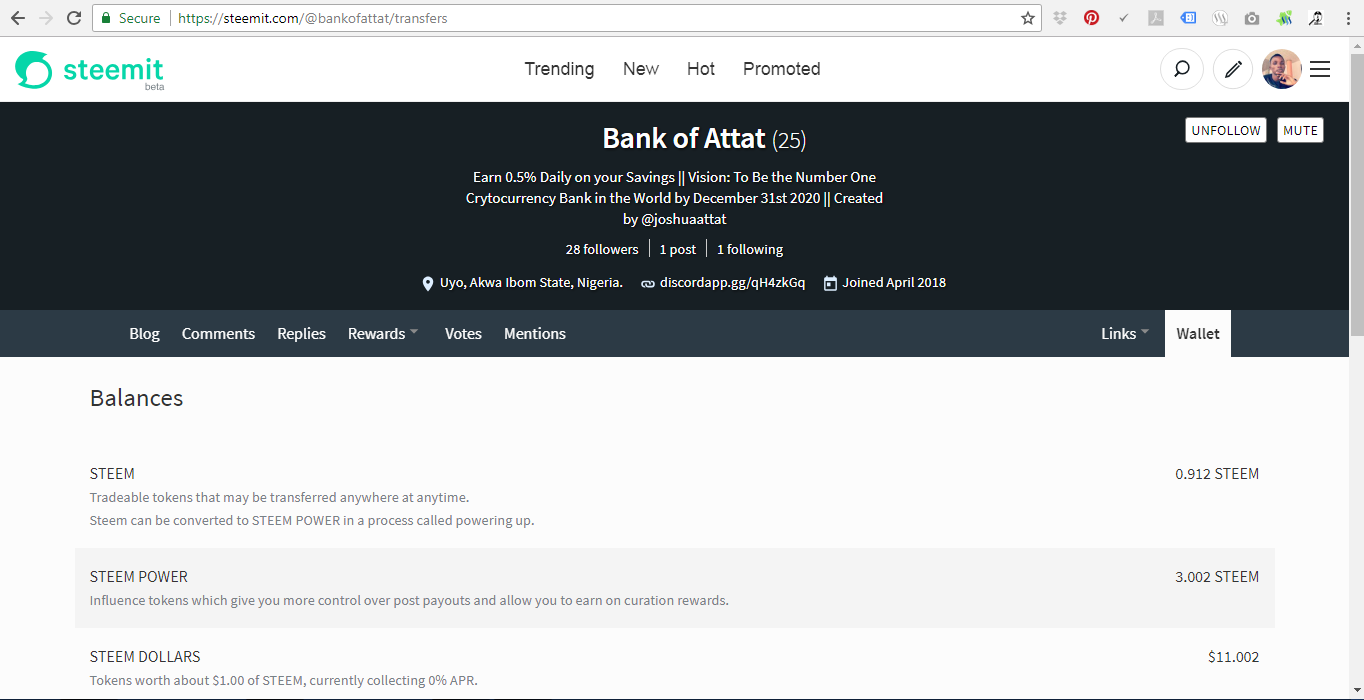Bookmark this page with the star icon
This screenshot has width=1364, height=700.
pos(1028,18)
